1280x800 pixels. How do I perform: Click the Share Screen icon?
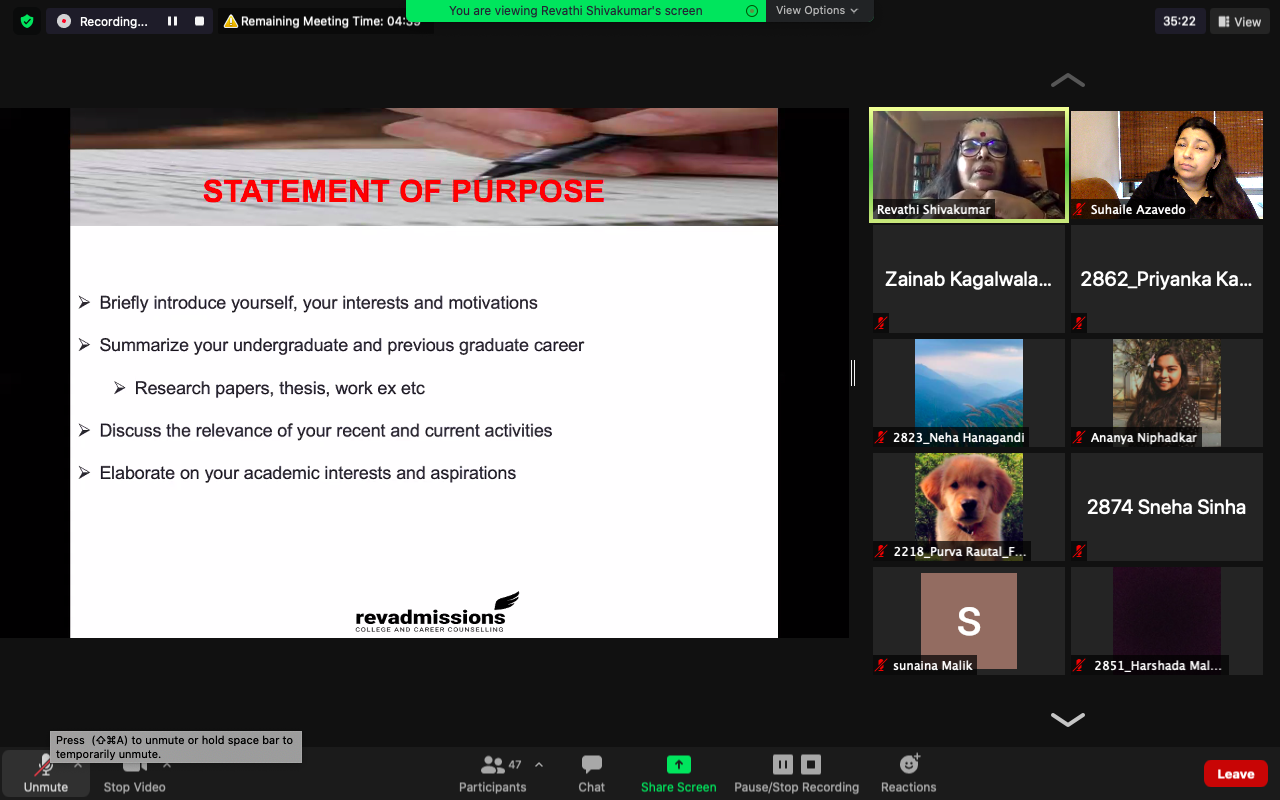pos(678,763)
